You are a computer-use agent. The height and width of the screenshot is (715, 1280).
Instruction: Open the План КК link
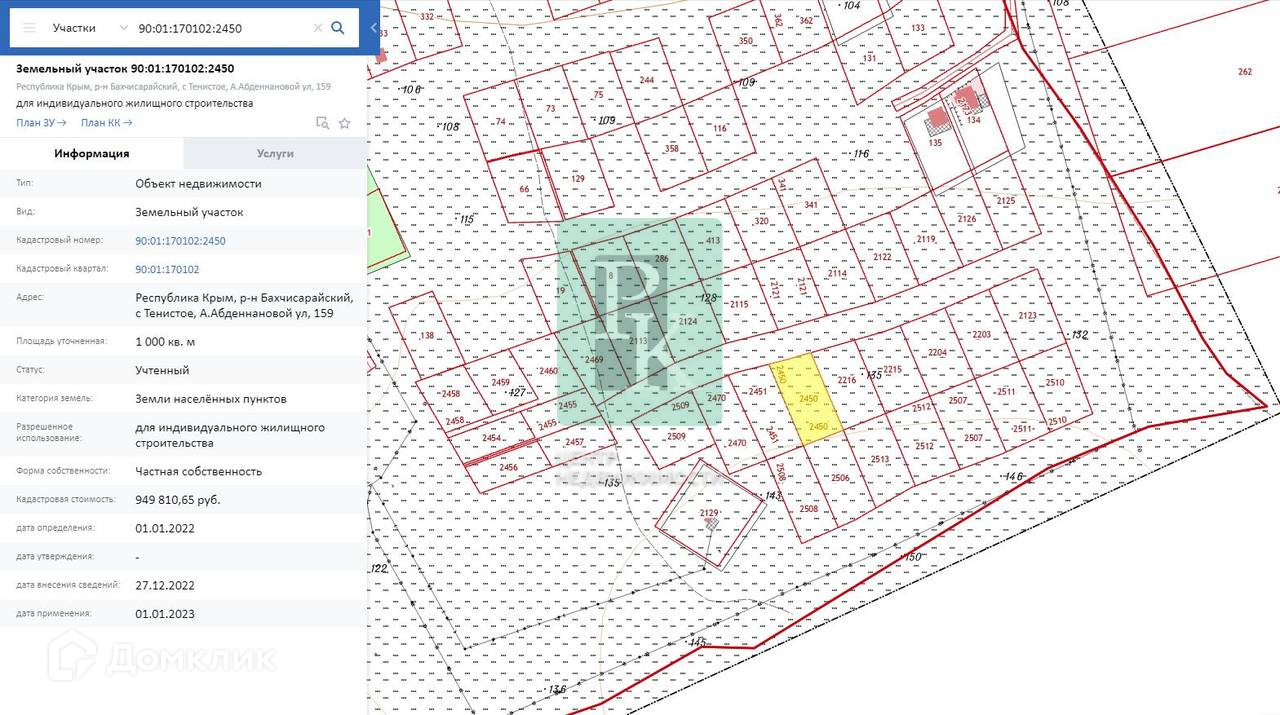(106, 123)
